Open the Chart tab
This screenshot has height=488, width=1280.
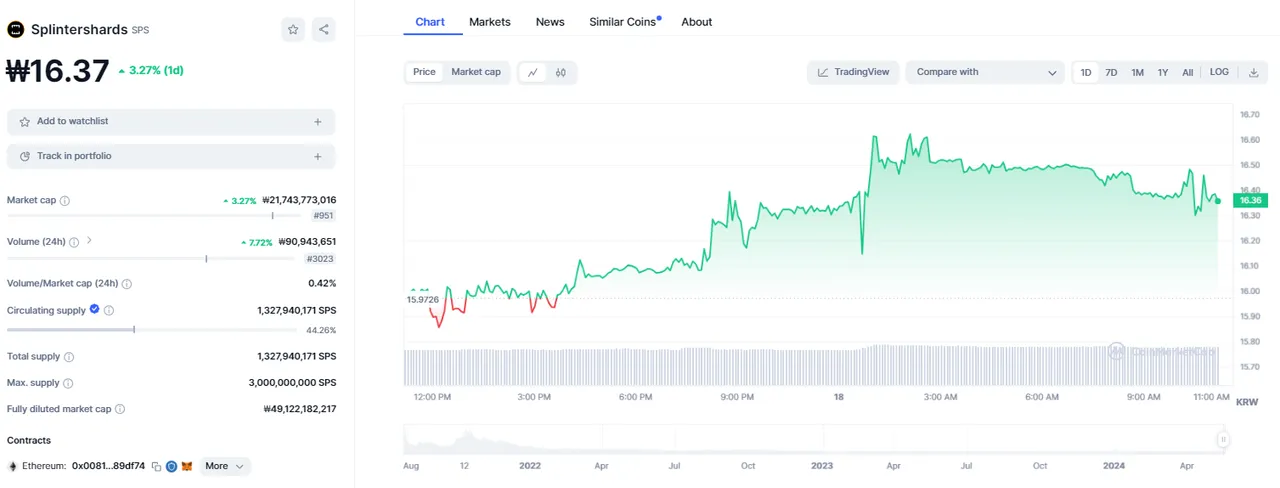[x=430, y=22]
